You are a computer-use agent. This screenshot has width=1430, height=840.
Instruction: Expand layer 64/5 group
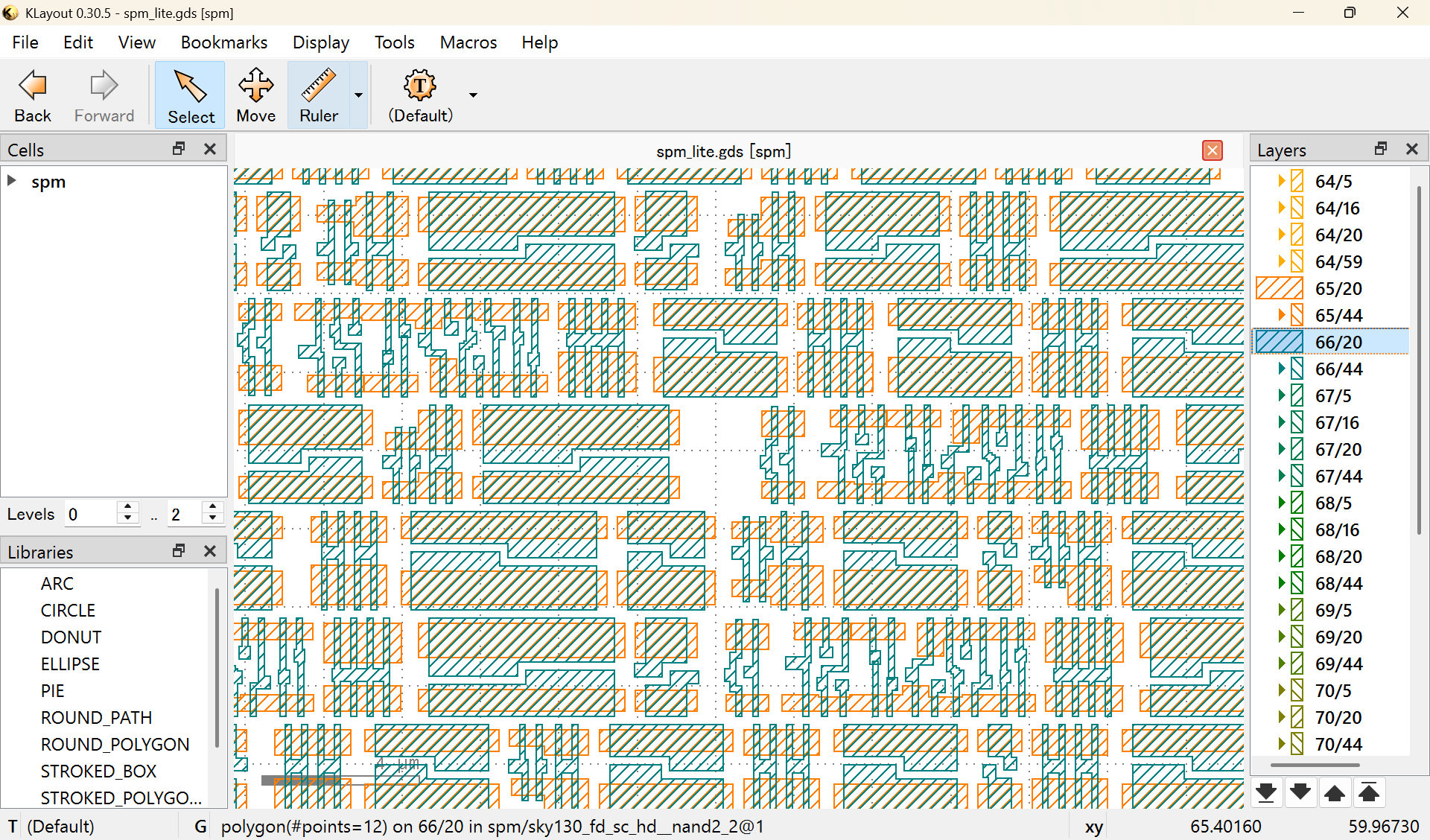tap(1281, 181)
